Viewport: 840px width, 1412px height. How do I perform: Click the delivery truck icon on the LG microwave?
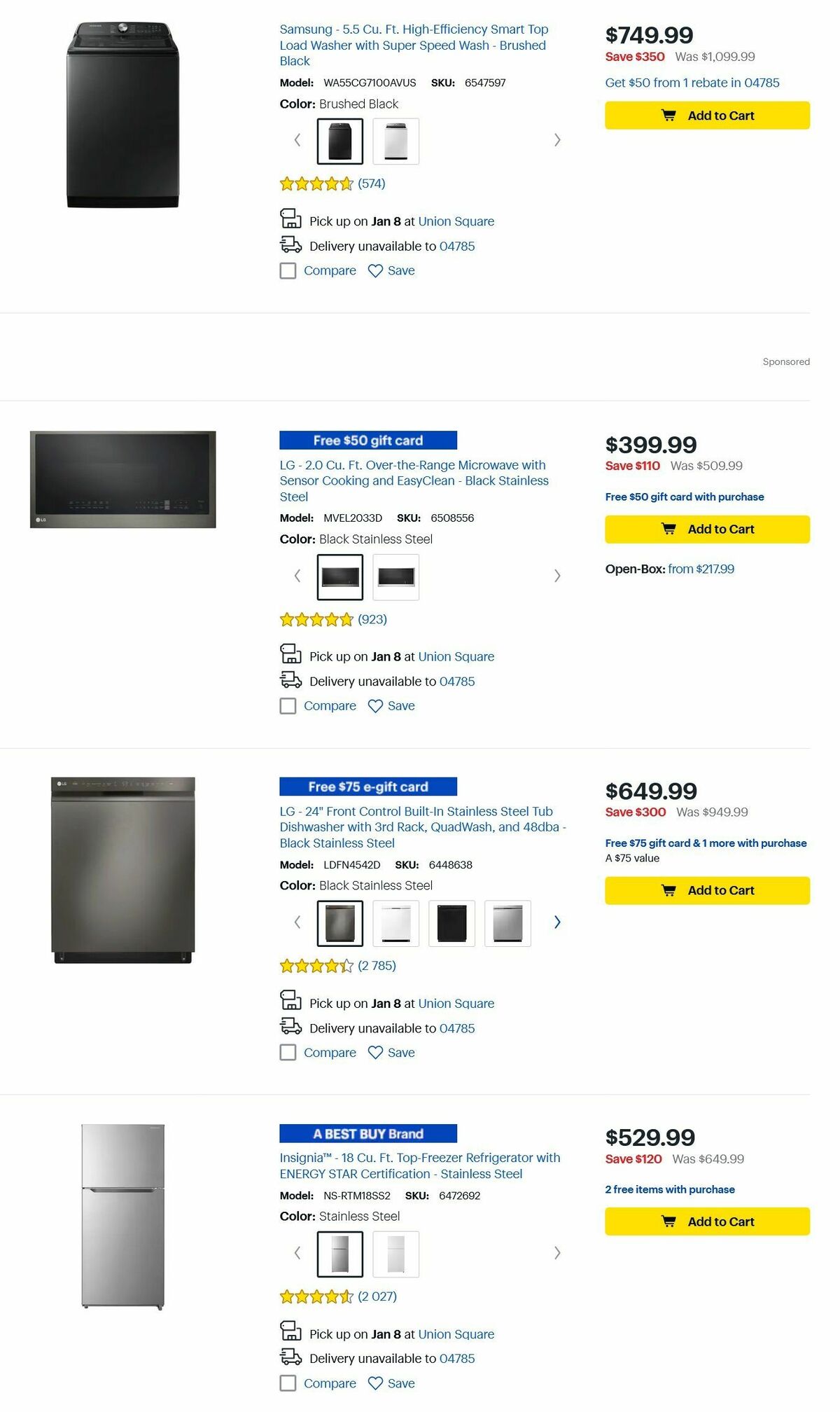click(x=290, y=680)
